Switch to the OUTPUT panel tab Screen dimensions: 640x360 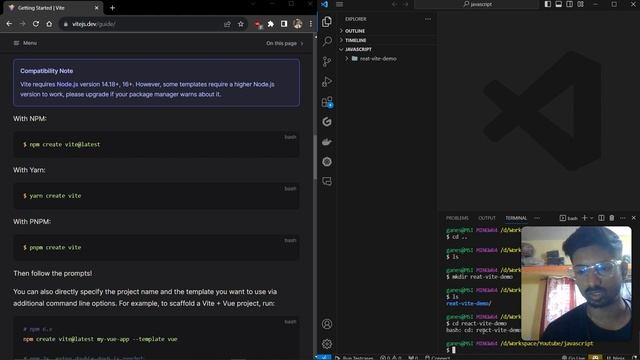487,218
